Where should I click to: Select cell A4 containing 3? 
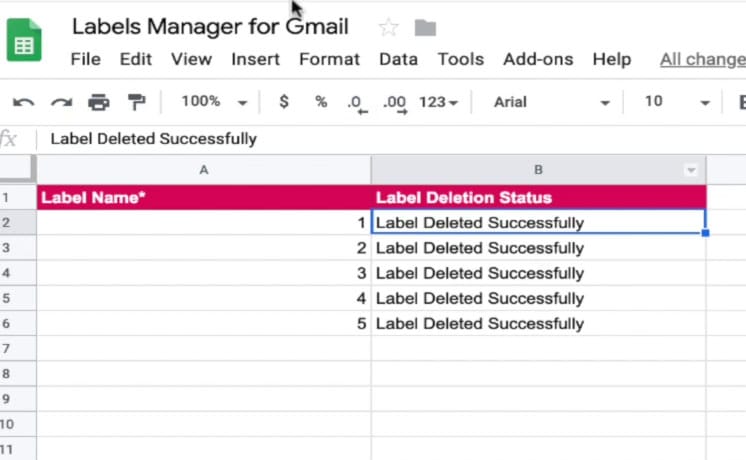[204, 273]
